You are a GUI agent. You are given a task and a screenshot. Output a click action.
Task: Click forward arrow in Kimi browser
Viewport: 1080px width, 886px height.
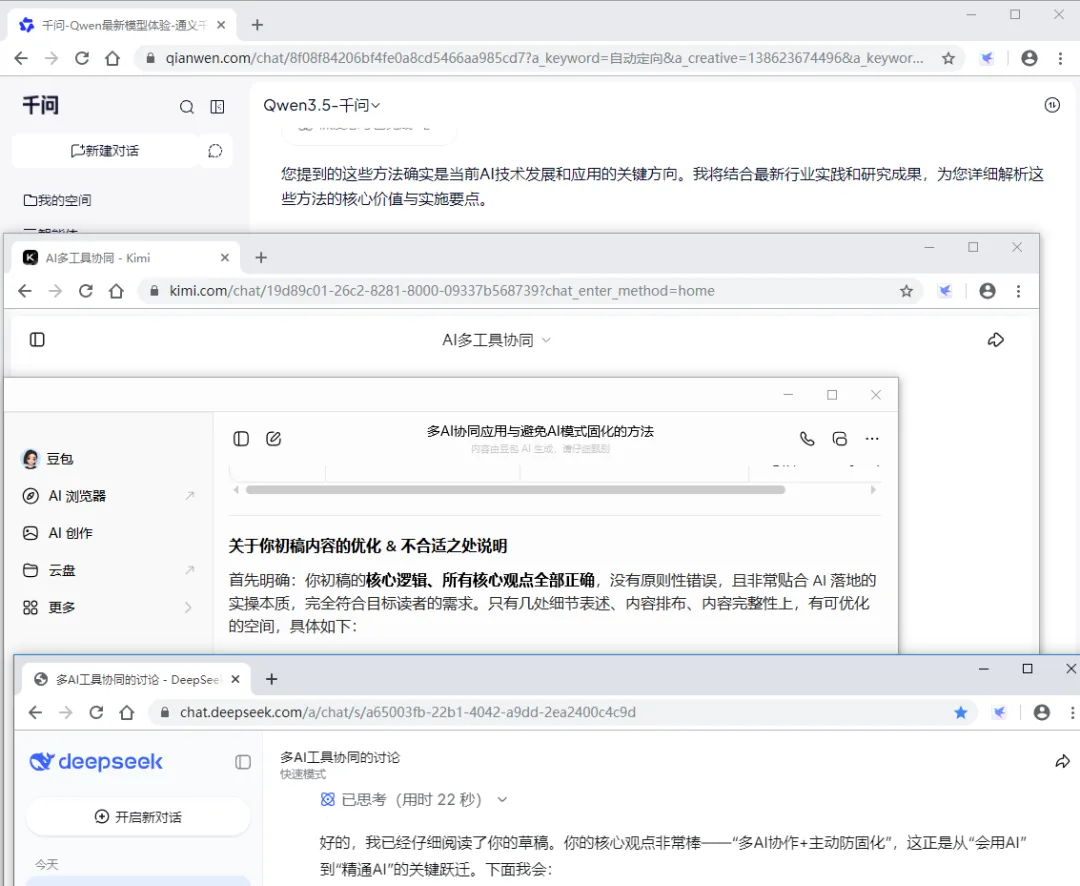(56, 291)
